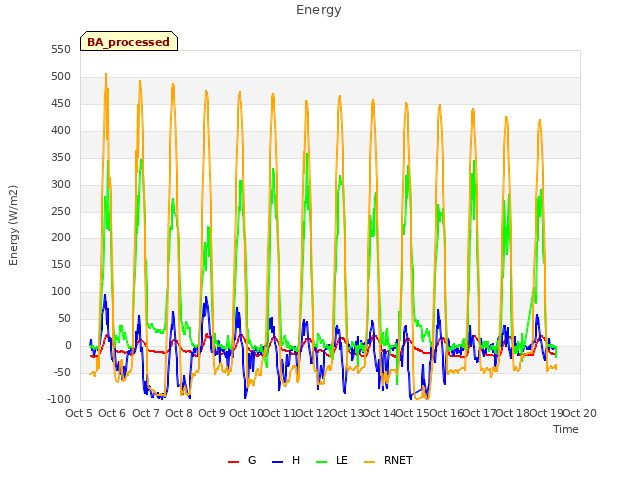640x480 pixels.
Task: Click the Oct 14 x-axis date label
Action: [379, 413]
